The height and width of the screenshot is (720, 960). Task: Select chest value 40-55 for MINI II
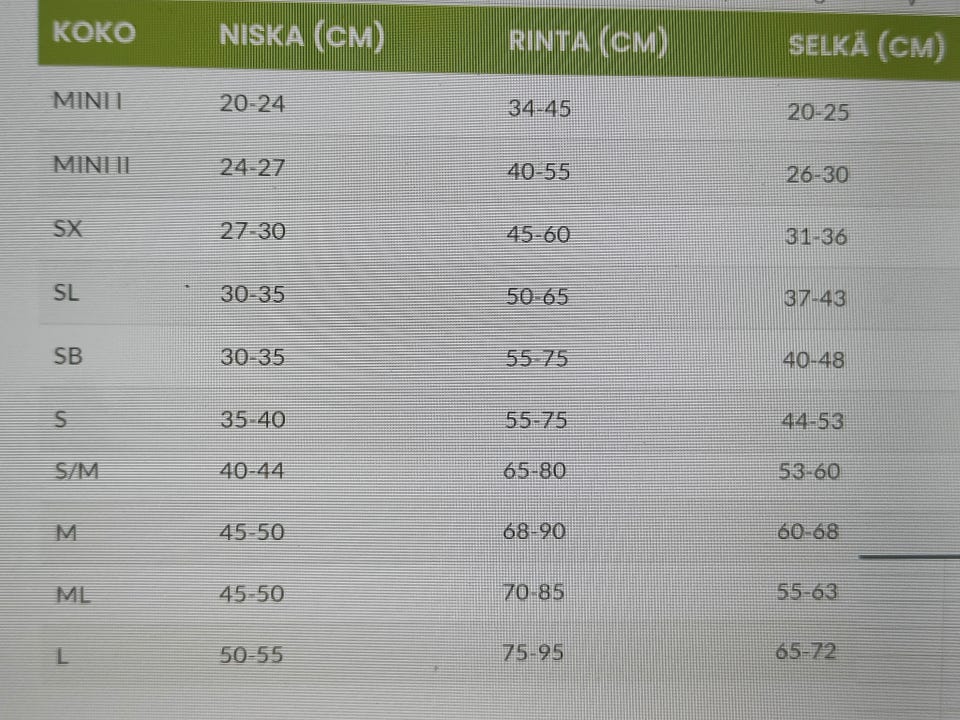click(x=538, y=172)
